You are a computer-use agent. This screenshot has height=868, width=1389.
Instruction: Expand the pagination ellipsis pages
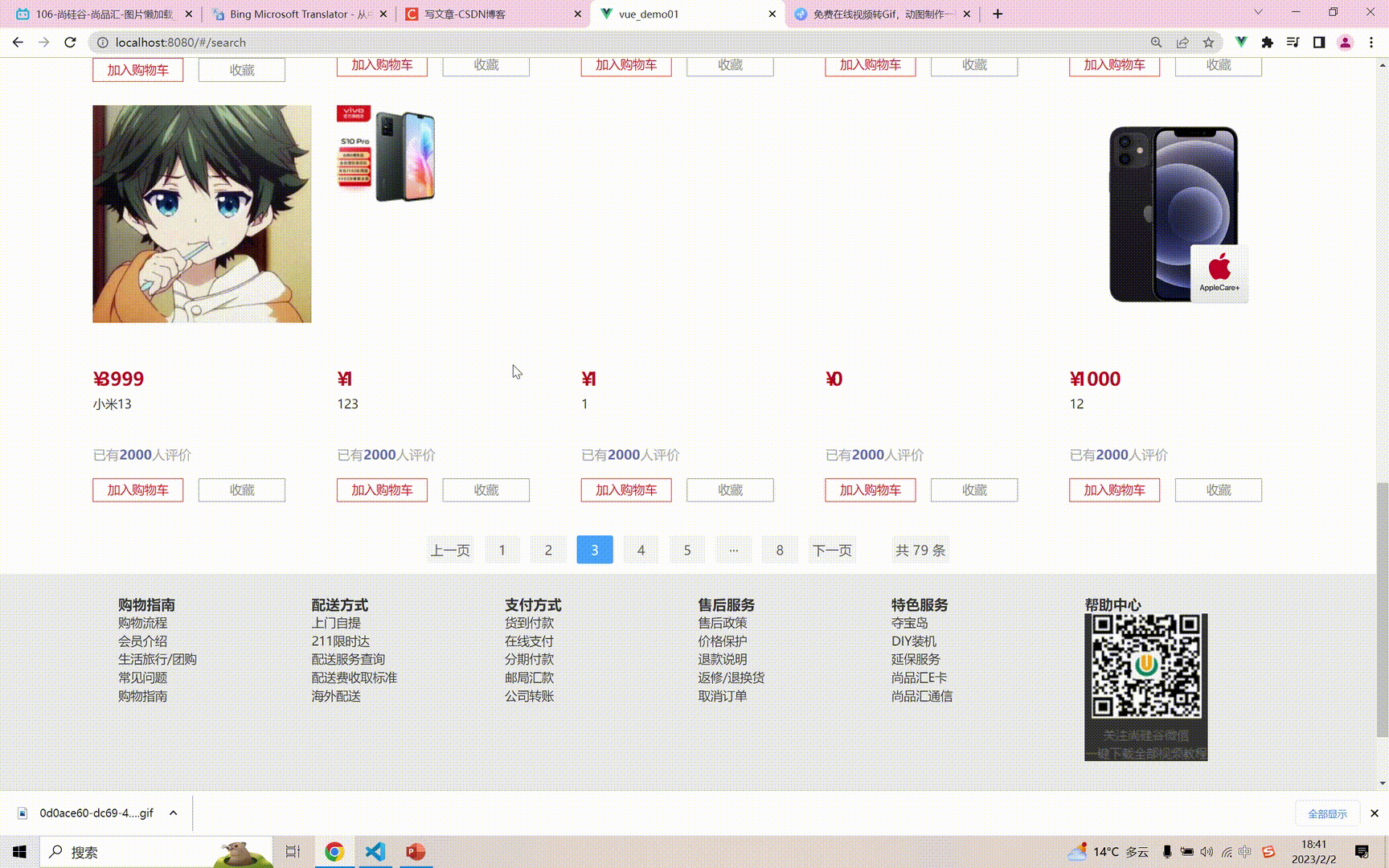(x=733, y=550)
